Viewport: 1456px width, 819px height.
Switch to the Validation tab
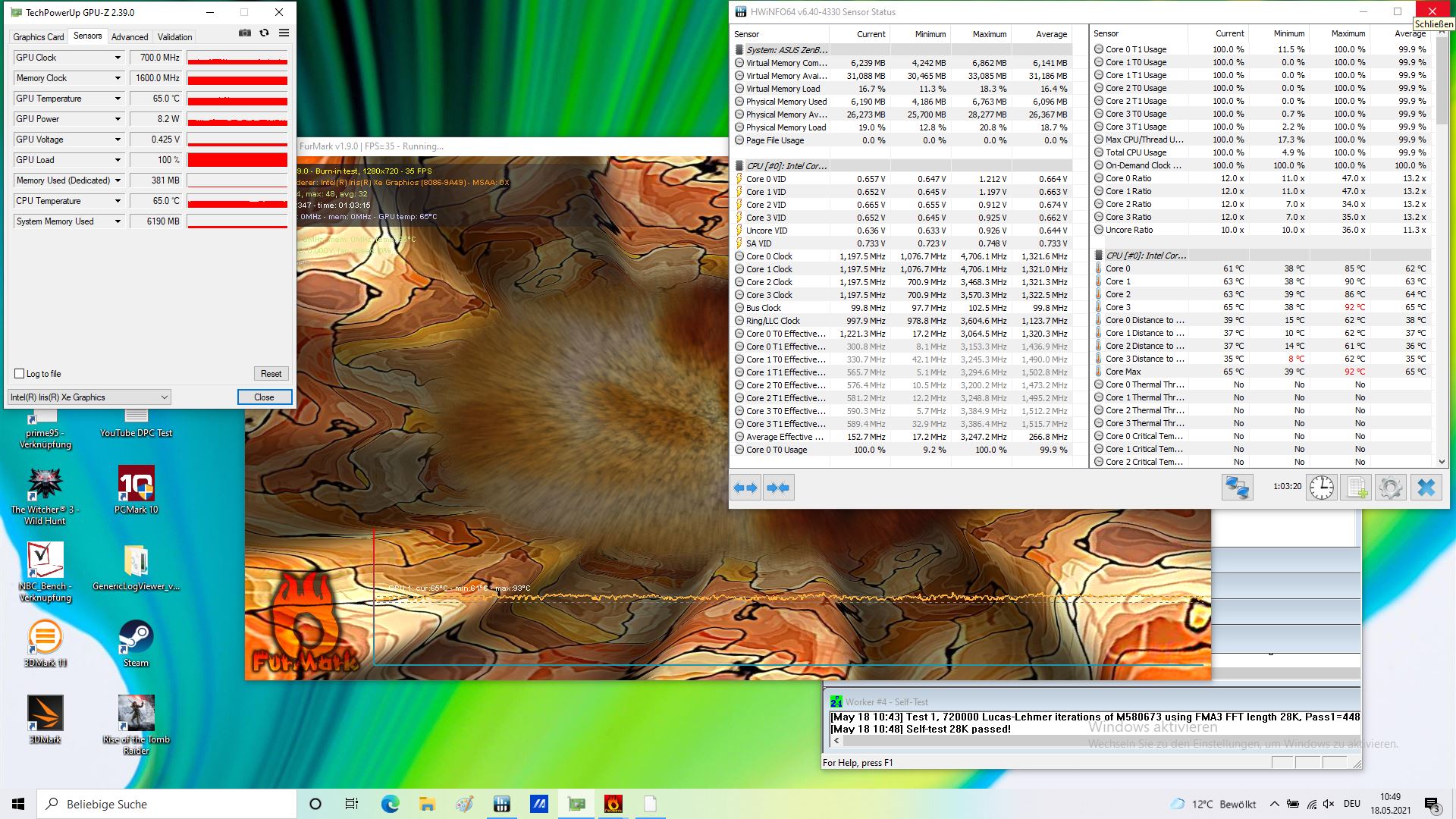tap(174, 36)
